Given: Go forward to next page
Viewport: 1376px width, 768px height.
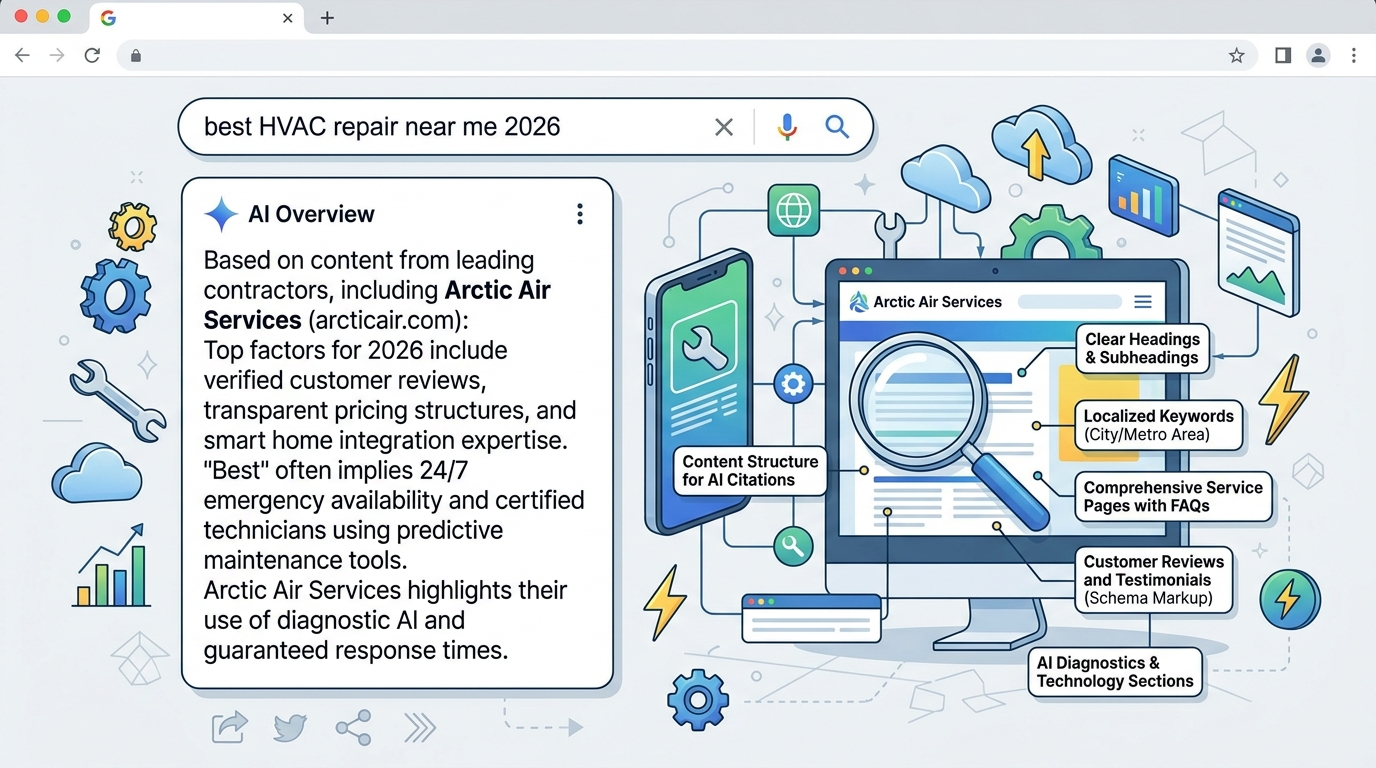Looking at the screenshot, I should [x=57, y=56].
